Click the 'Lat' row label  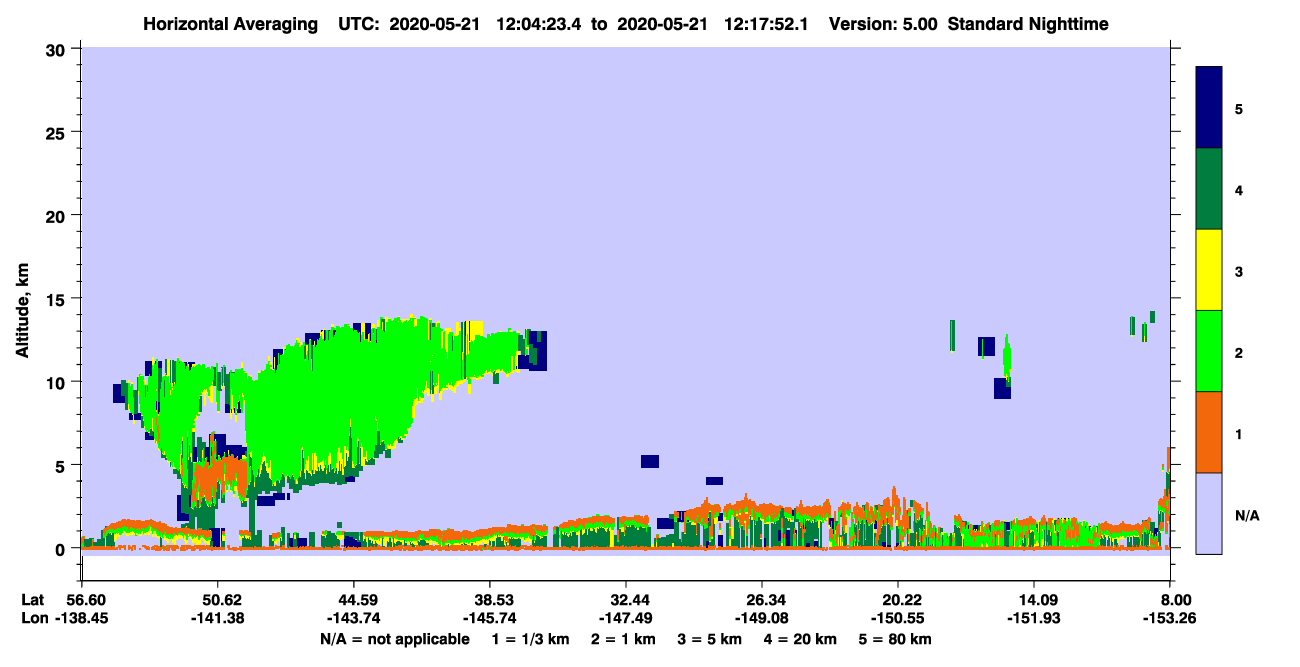pyautogui.click(x=33, y=600)
